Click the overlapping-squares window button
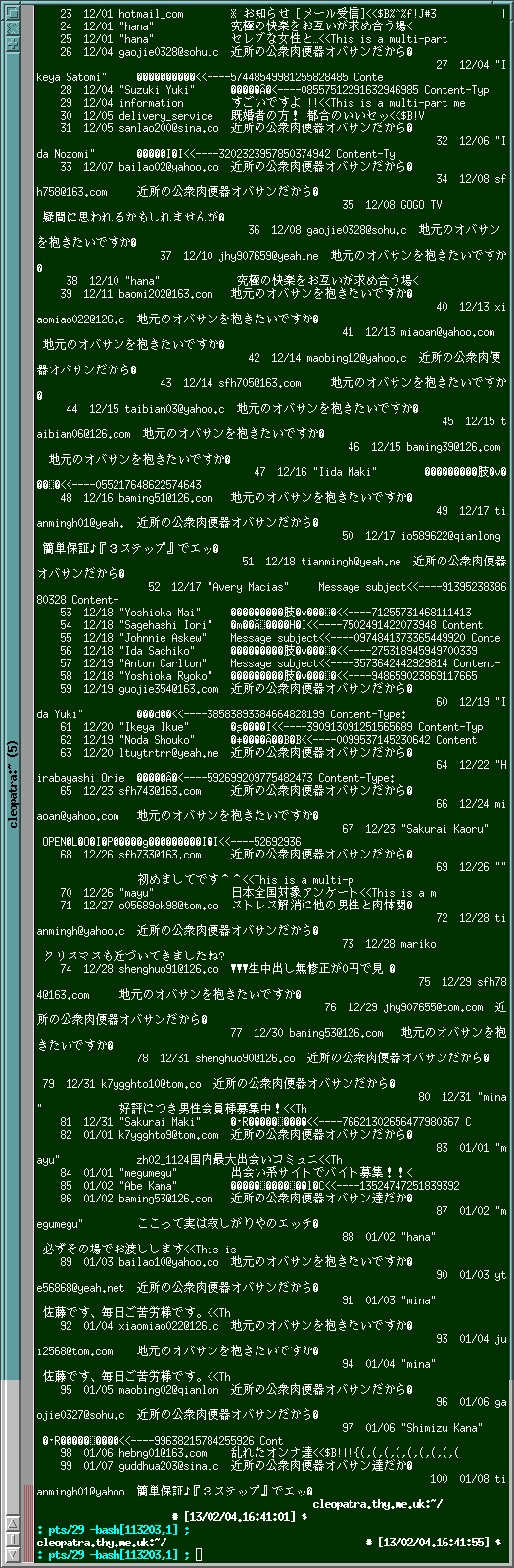514x1568 pixels. point(13,13)
